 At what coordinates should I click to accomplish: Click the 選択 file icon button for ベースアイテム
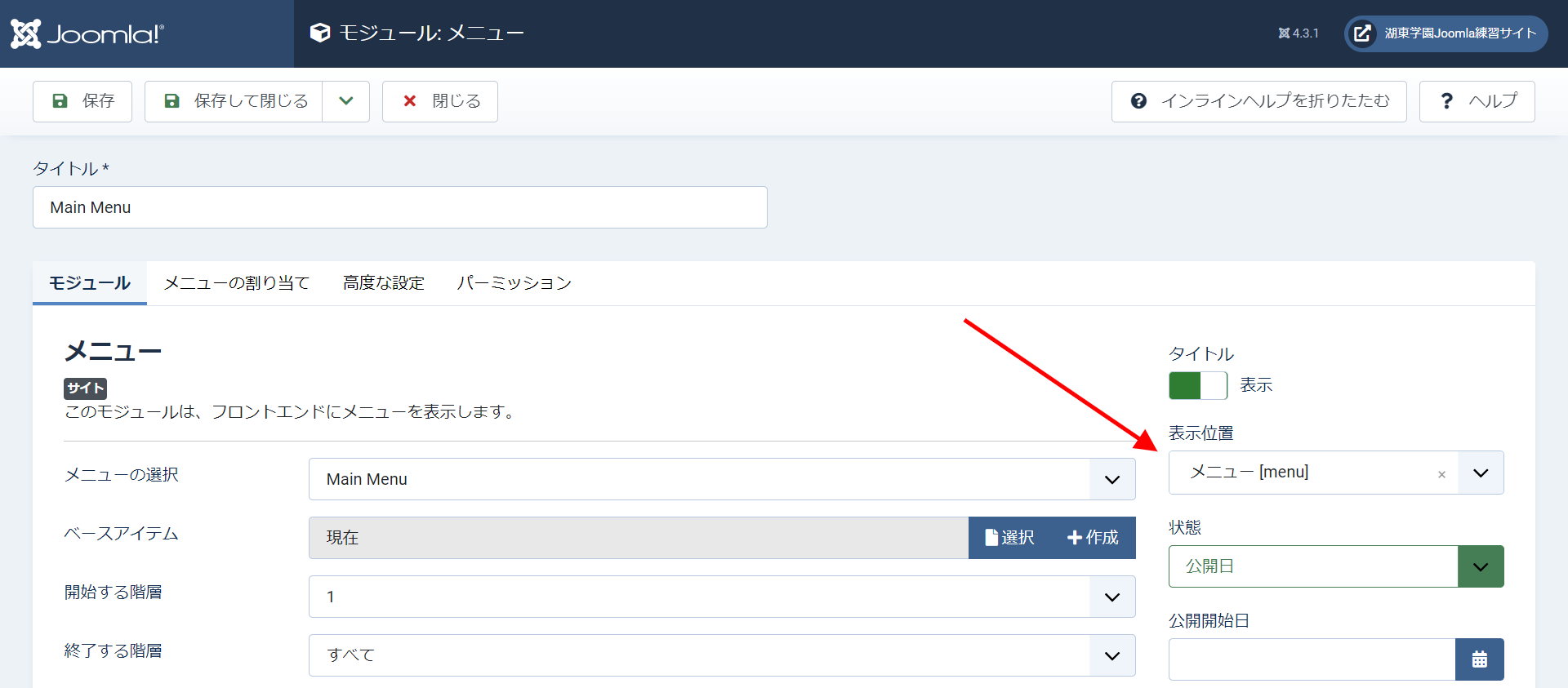click(1009, 538)
